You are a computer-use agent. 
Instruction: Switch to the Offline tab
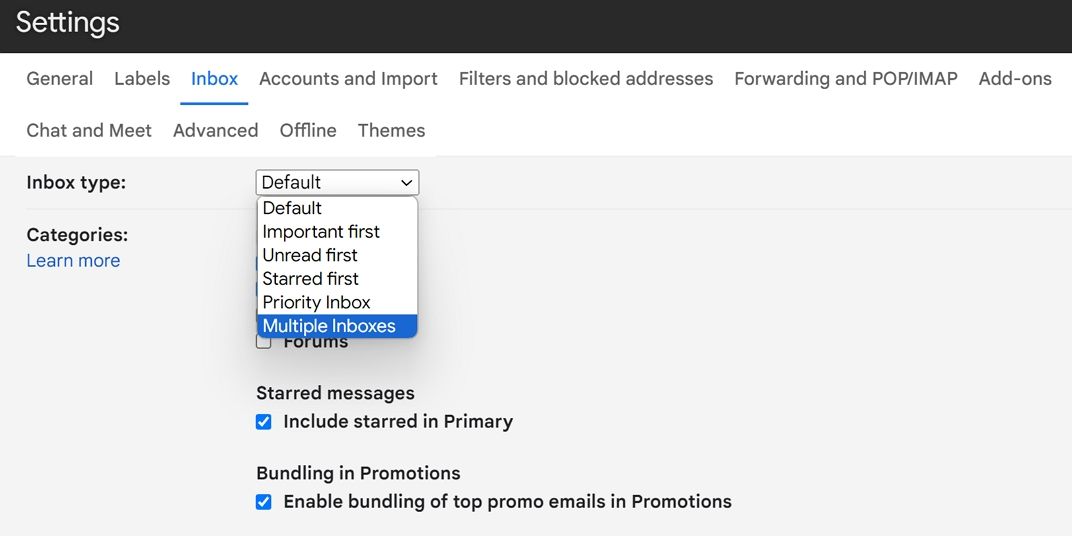coord(308,131)
